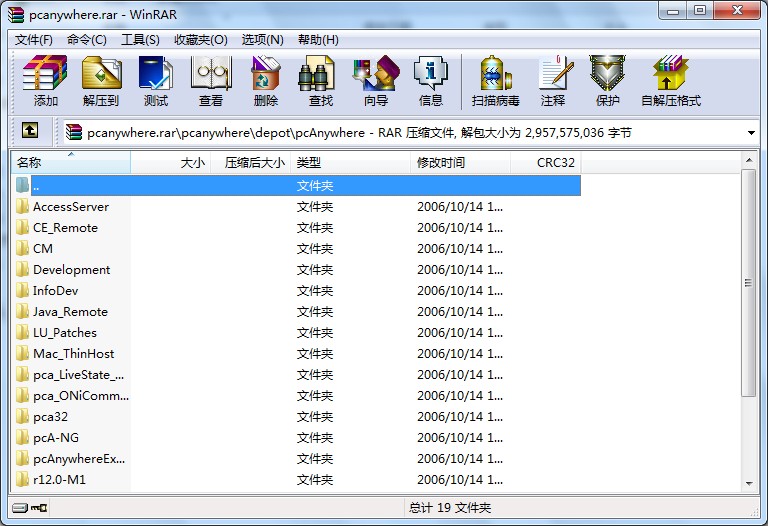
Task: Click the CM folder icon
Action: pyautogui.click(x=23, y=249)
